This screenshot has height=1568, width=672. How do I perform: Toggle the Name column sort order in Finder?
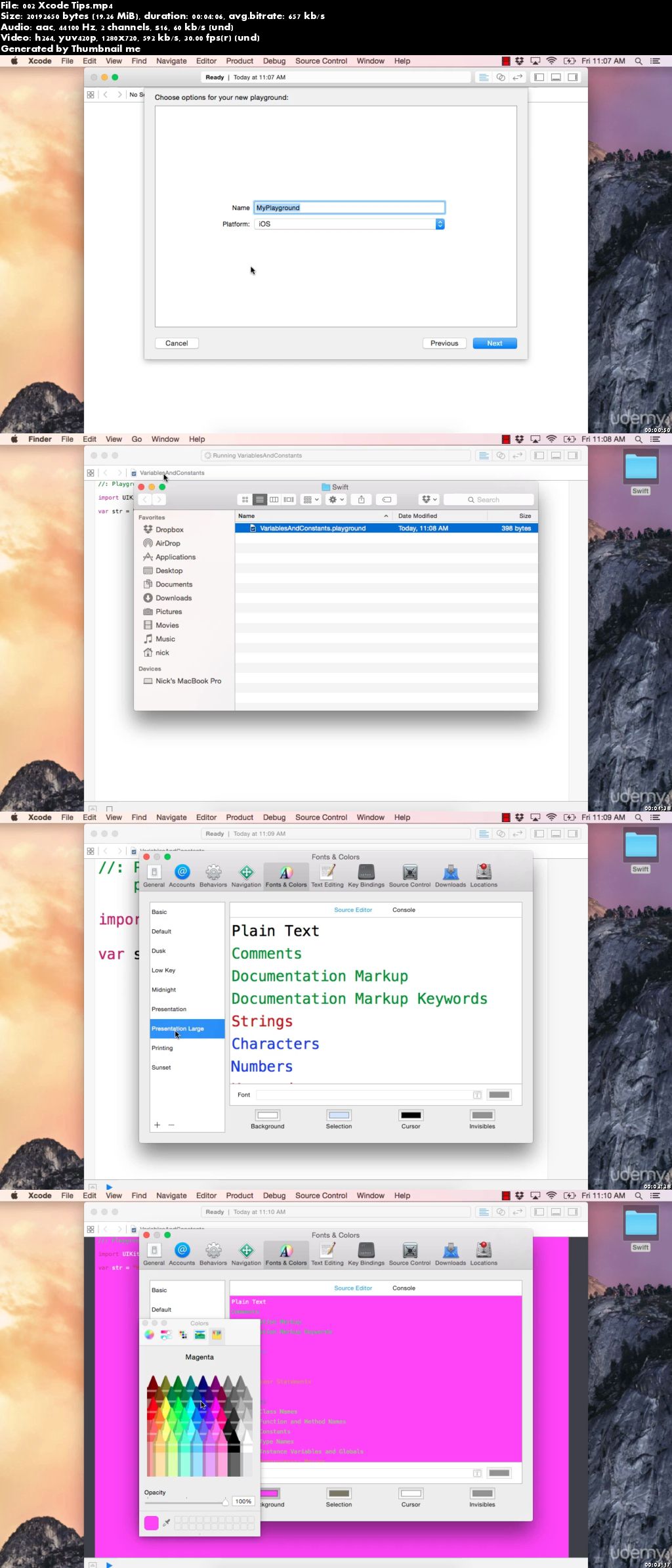pyautogui.click(x=314, y=516)
